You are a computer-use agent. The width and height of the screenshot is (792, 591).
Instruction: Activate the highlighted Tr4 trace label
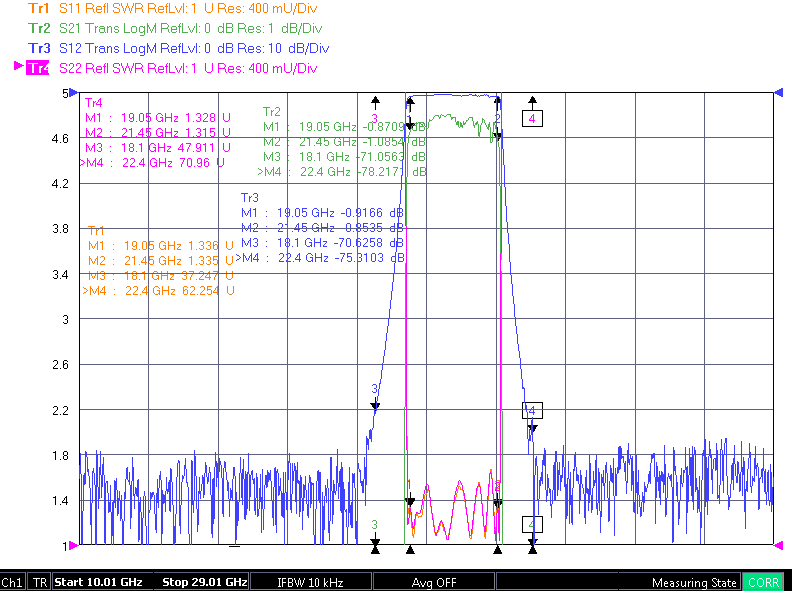click(38, 68)
